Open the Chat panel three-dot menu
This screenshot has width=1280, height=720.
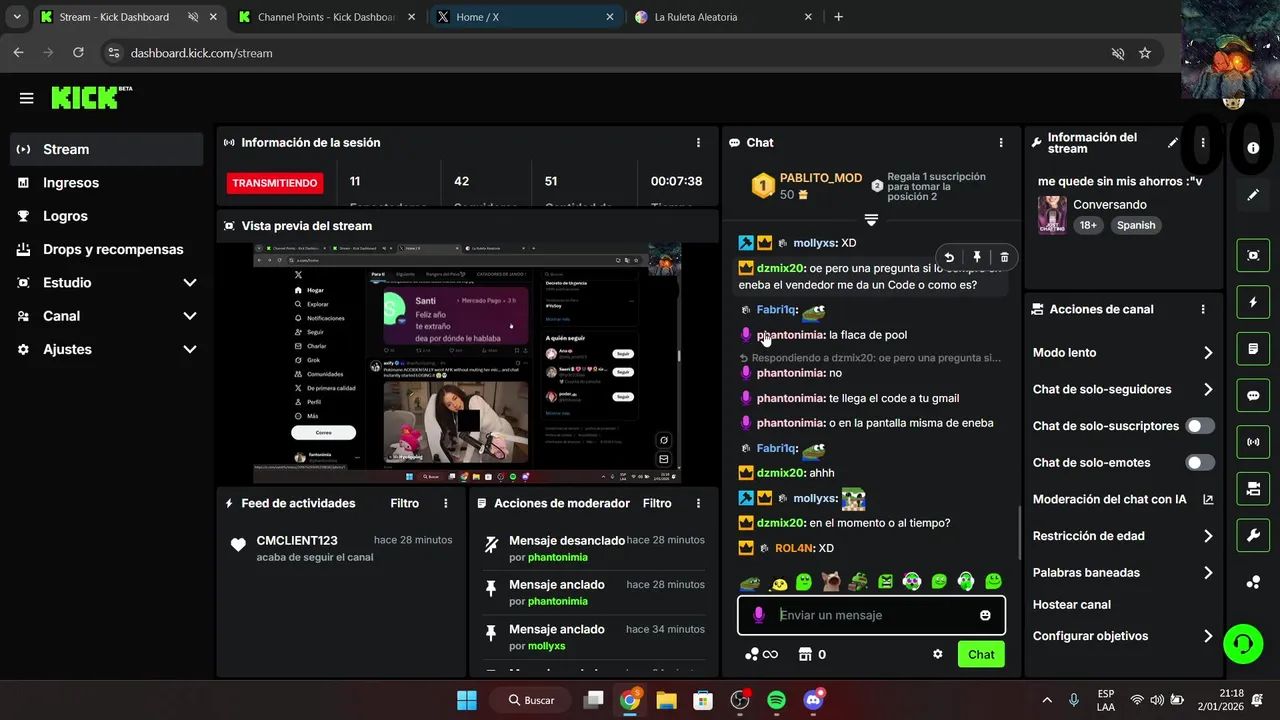1001,143
